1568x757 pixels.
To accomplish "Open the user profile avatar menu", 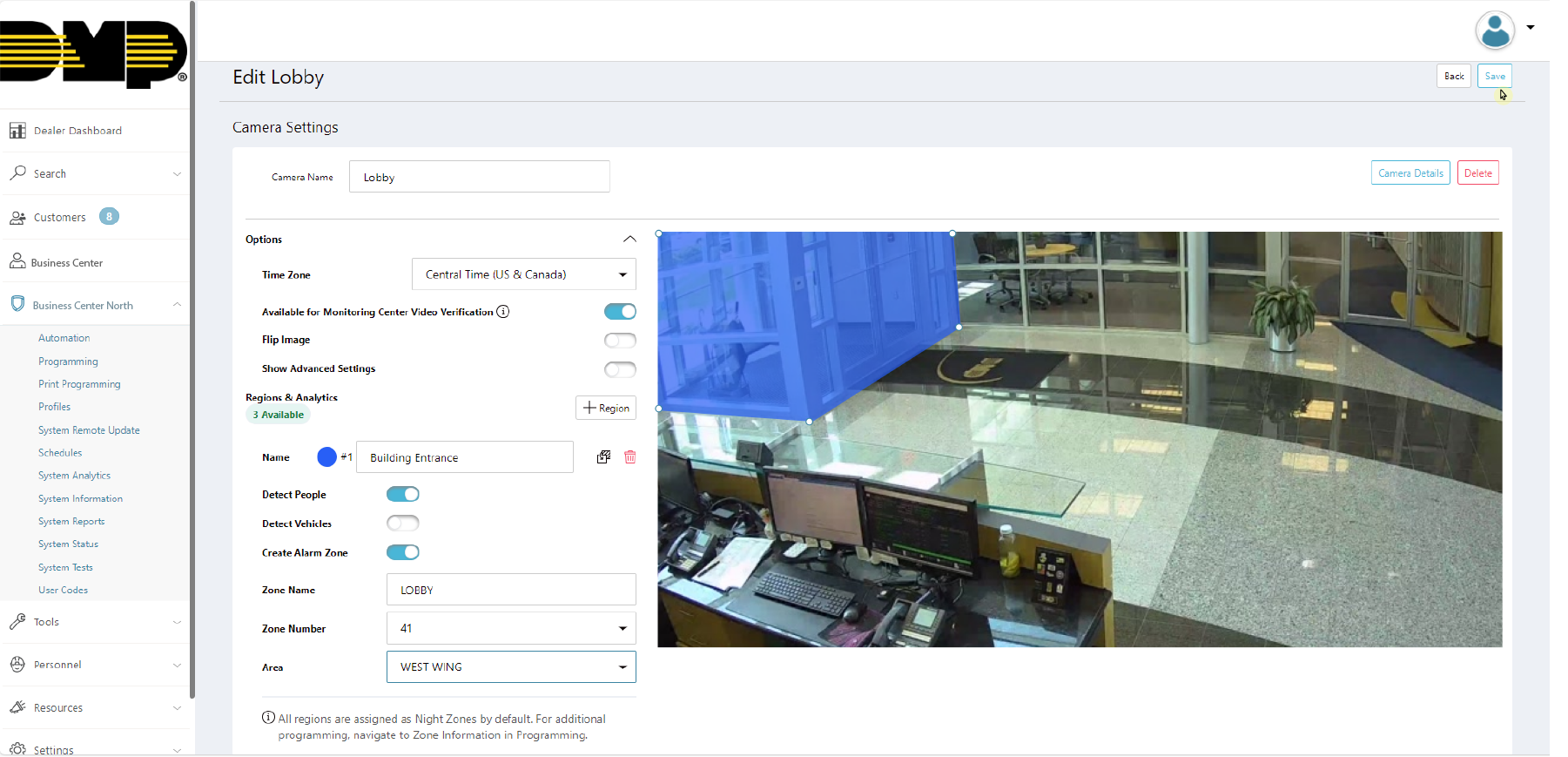I will point(1496,30).
